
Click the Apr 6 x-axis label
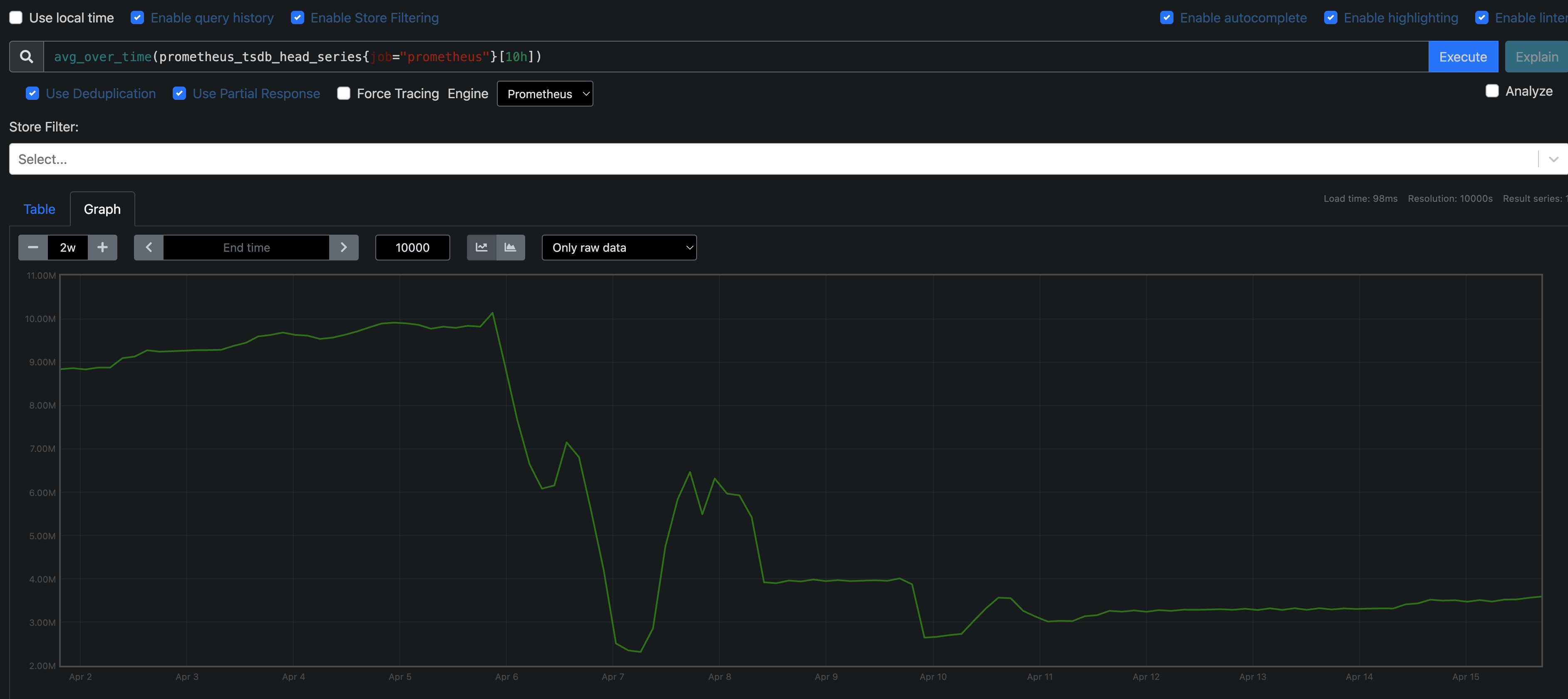tap(506, 677)
